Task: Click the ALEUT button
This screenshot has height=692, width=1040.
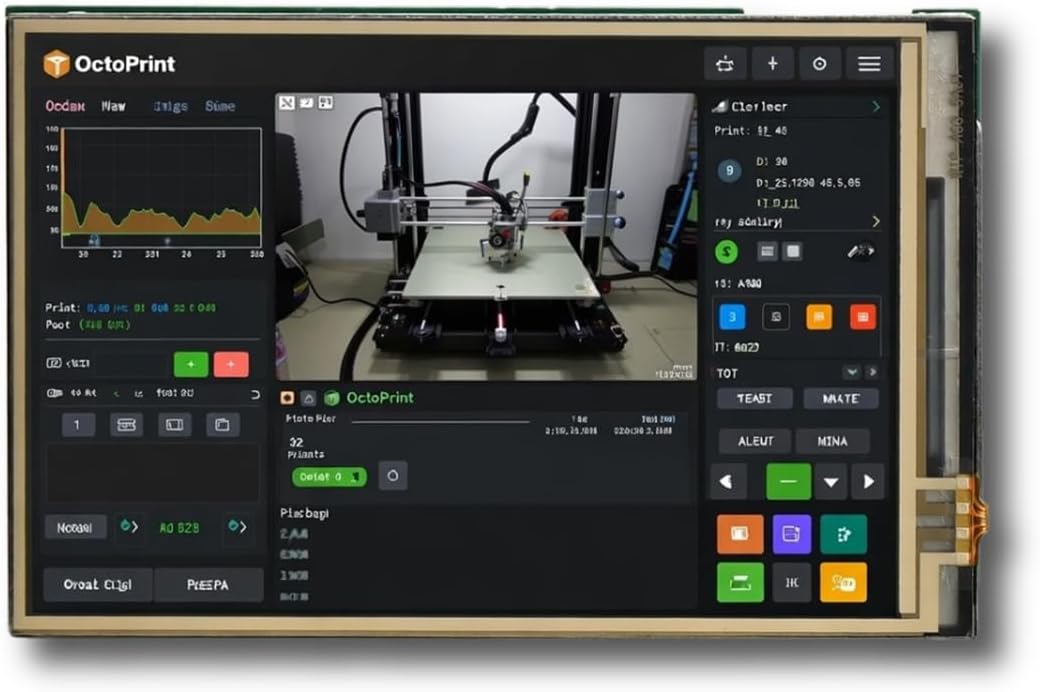Action: [756, 441]
